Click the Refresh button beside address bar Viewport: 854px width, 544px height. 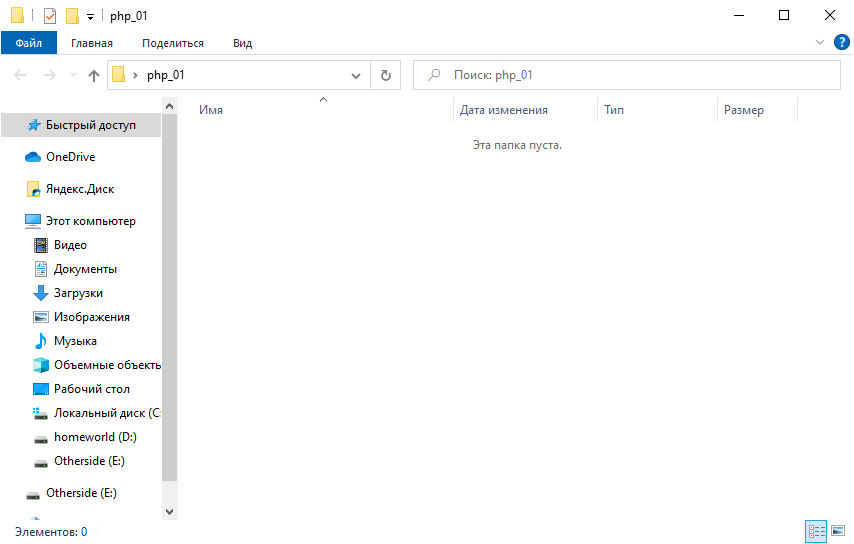(x=385, y=75)
